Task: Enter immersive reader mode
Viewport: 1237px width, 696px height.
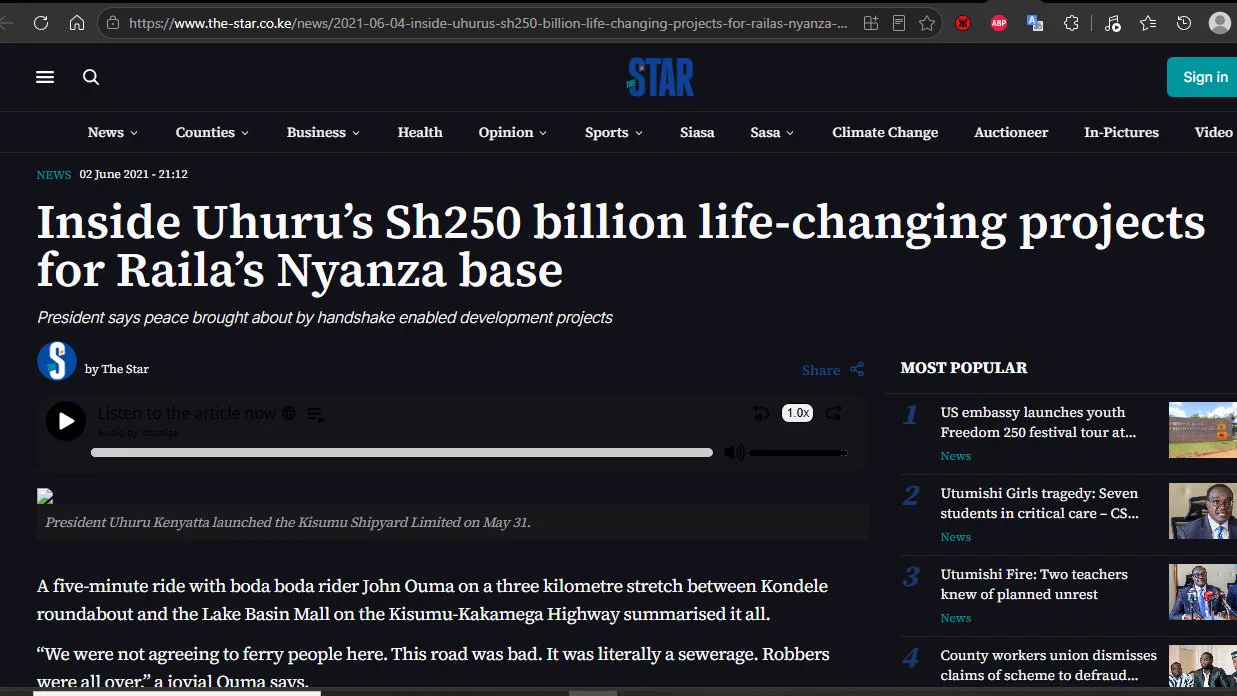Action: (x=899, y=23)
